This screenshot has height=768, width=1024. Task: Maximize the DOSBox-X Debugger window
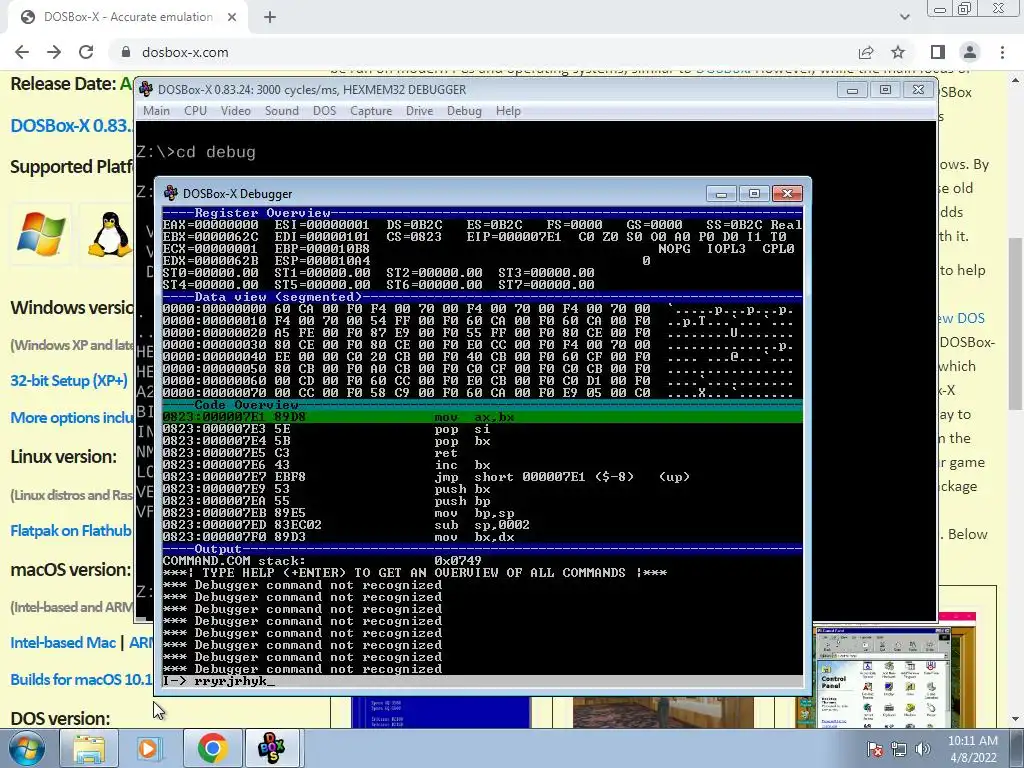(754, 193)
